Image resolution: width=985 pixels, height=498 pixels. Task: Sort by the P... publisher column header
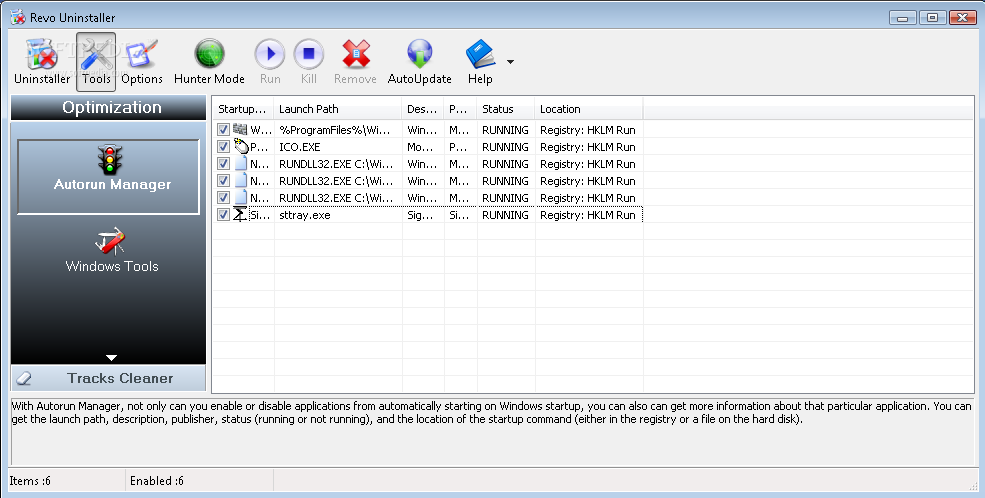pos(460,109)
